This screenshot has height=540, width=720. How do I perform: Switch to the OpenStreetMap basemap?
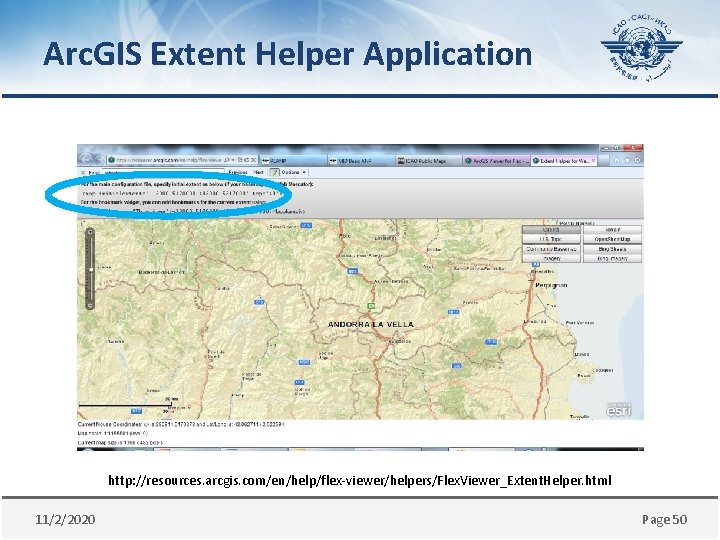612,239
